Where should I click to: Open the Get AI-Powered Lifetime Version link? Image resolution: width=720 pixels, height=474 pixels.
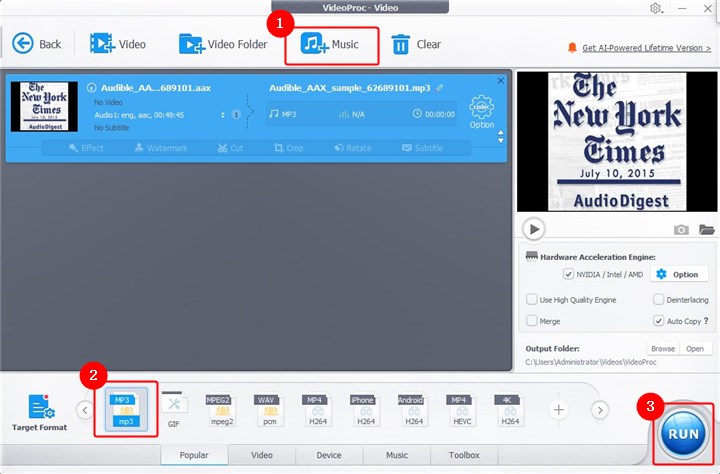click(x=646, y=48)
